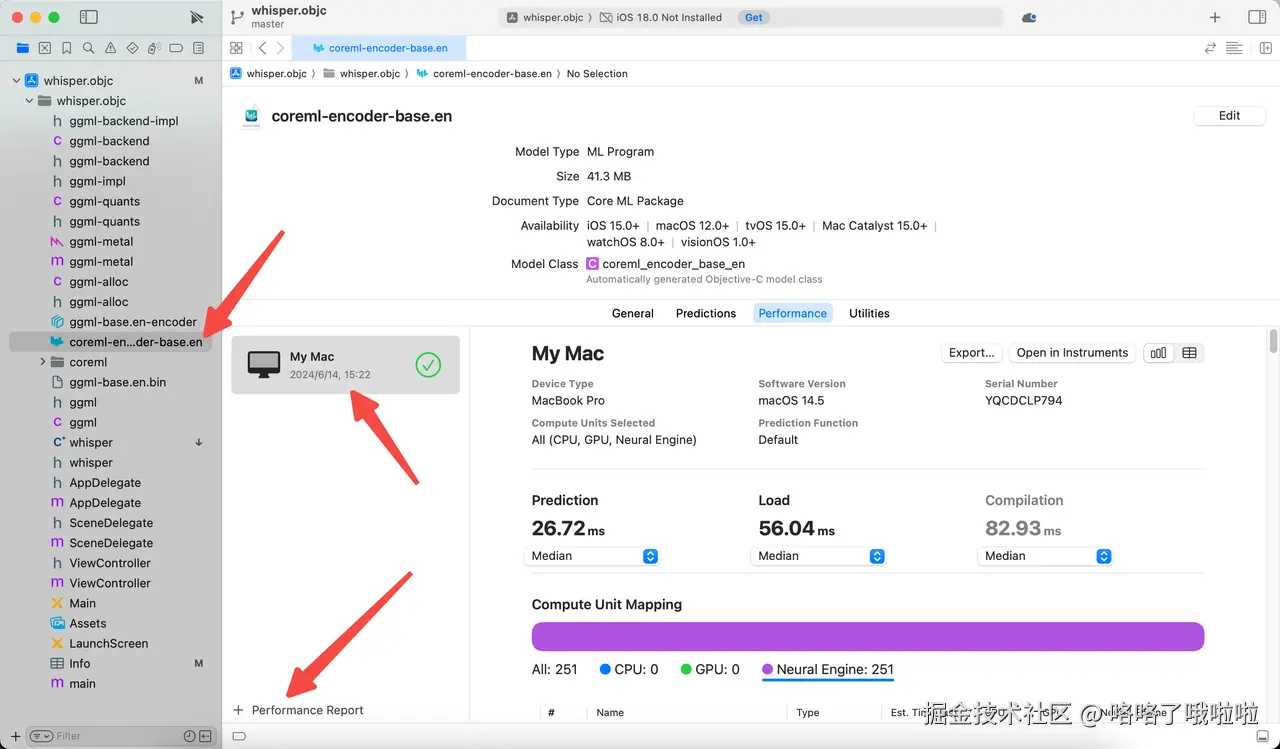Open the related items grid icon
The width and height of the screenshot is (1280, 749).
pos(236,48)
